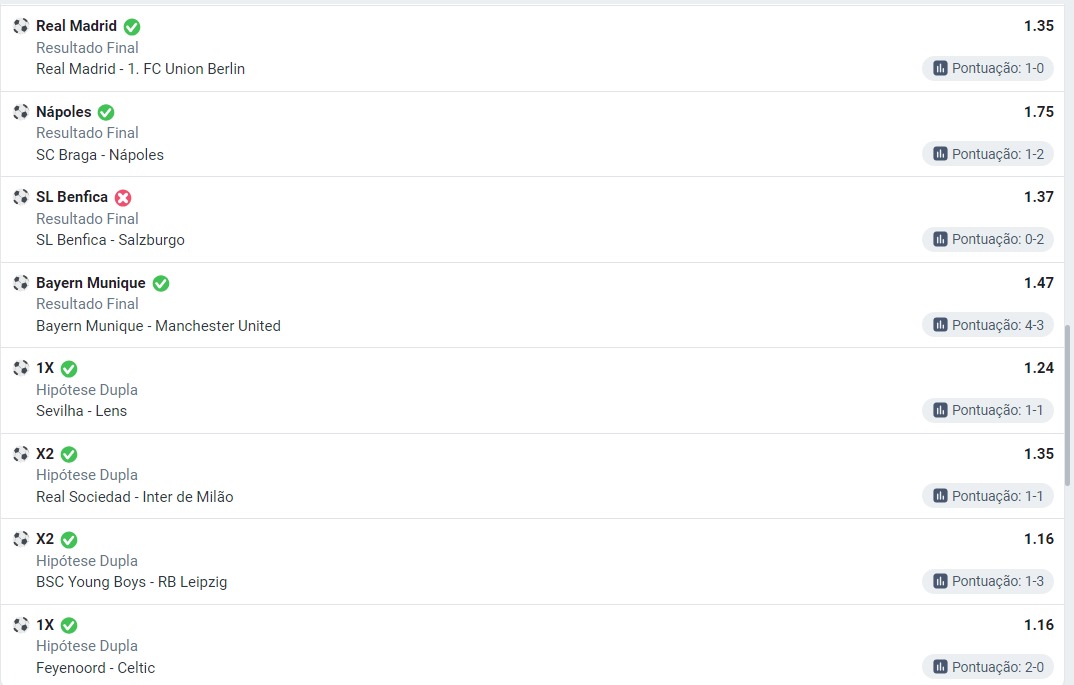Open the Bayern Munique - Manchester United match

pyautogui.click(x=158, y=326)
